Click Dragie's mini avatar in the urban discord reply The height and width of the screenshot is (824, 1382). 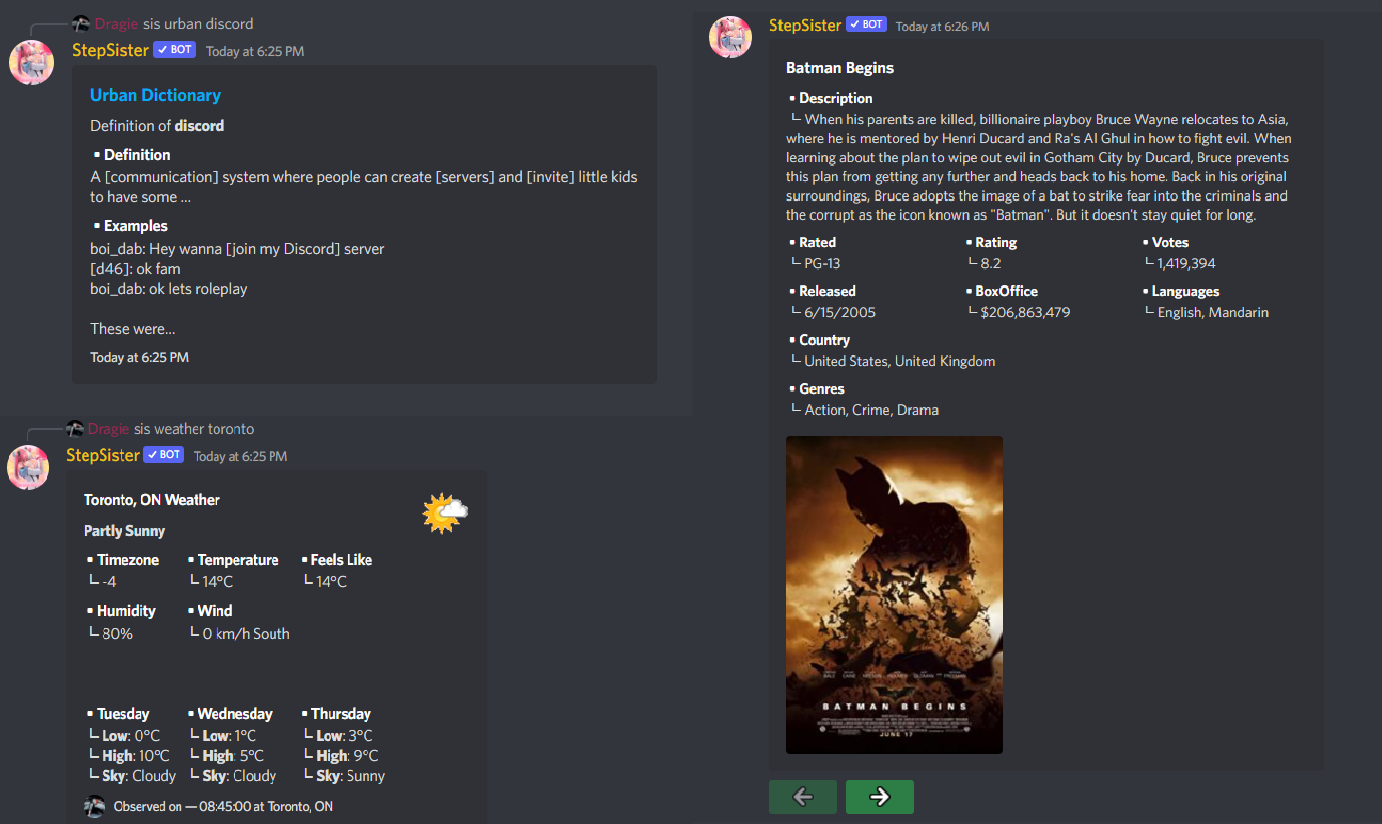pyautogui.click(x=81, y=24)
